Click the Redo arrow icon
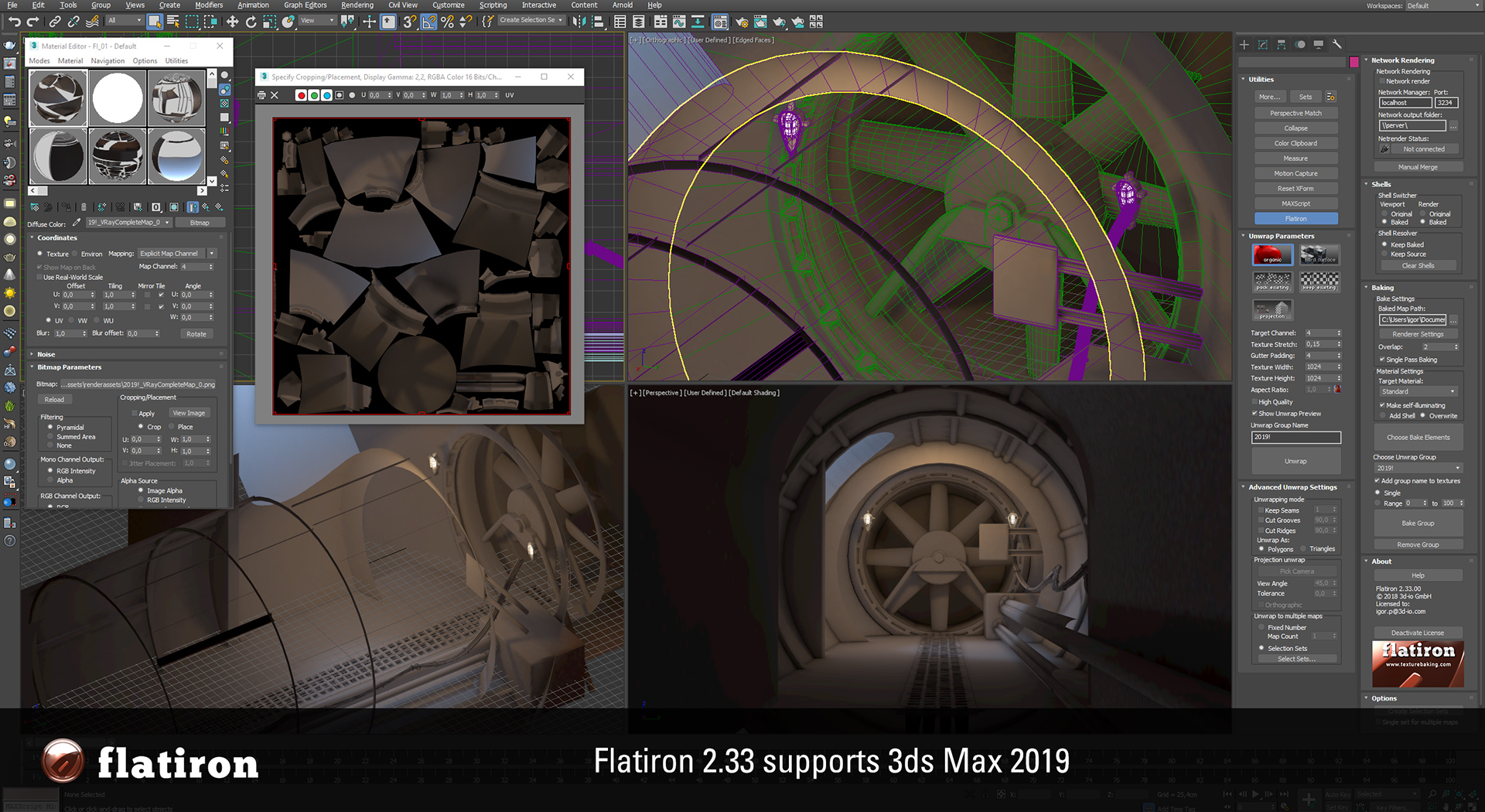 [x=33, y=22]
